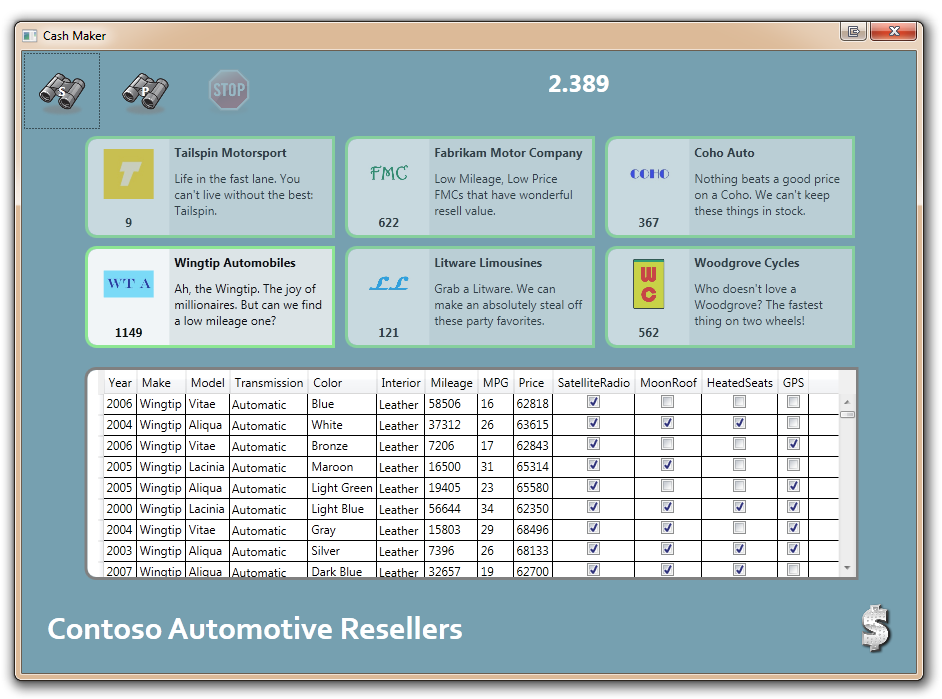
Task: Click the Transmission column header
Action: (269, 383)
